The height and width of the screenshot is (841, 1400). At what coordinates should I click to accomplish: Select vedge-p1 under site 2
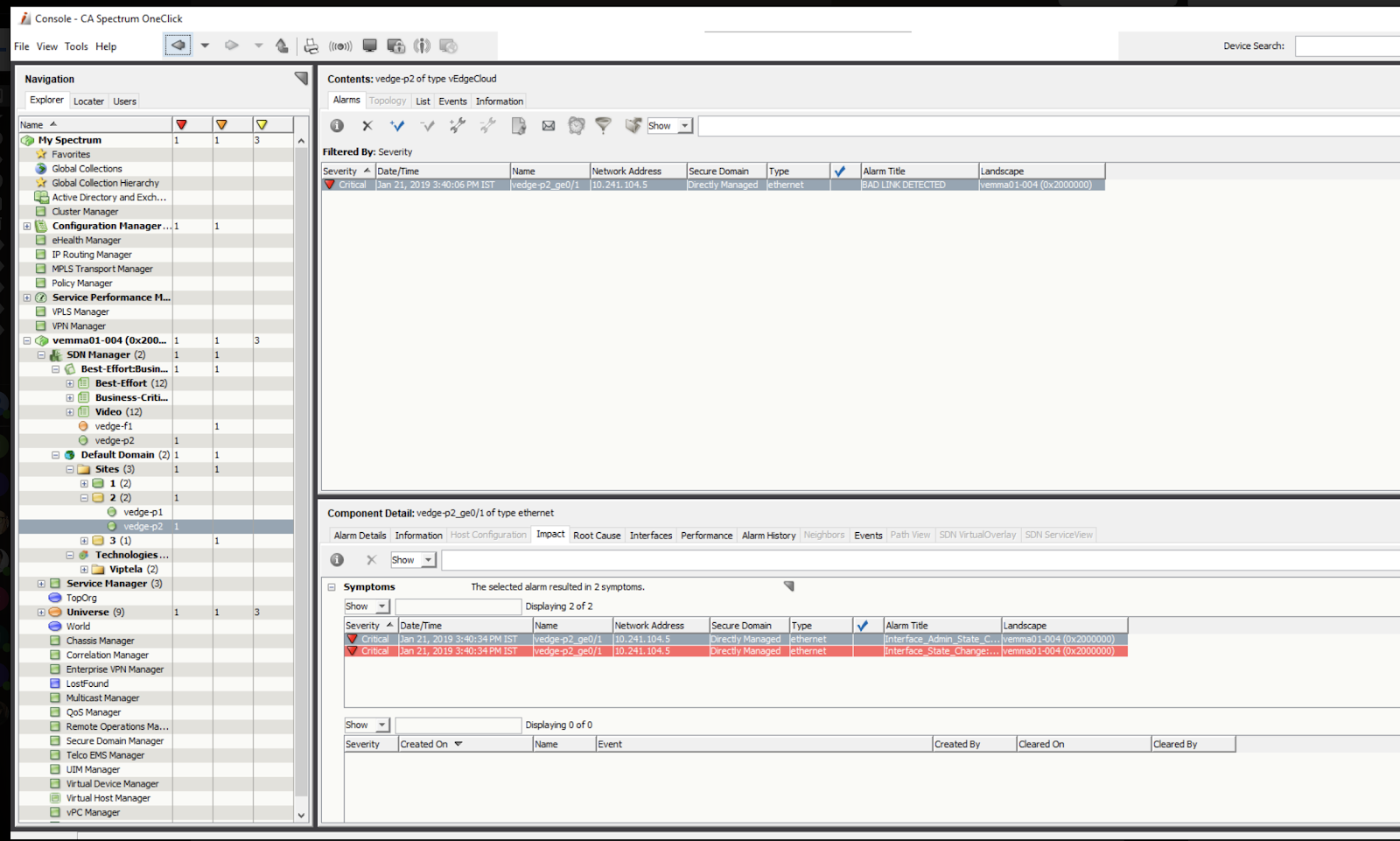pyautogui.click(x=143, y=513)
